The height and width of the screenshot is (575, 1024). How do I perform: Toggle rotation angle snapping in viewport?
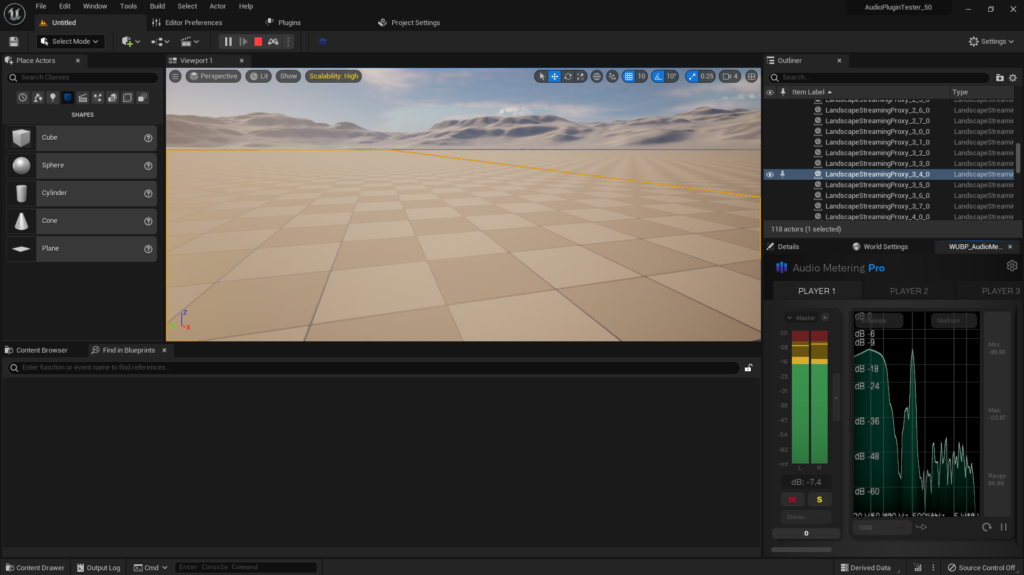[x=657, y=76]
